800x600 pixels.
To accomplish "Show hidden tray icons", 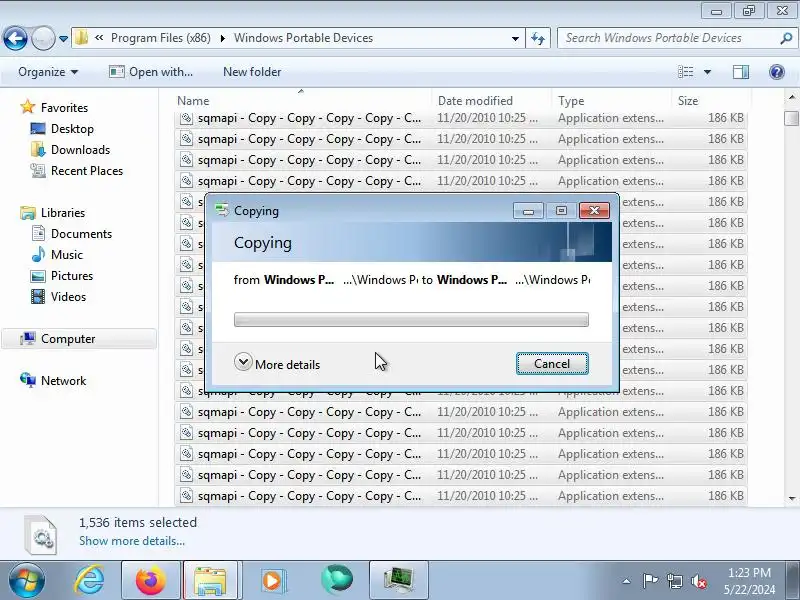I will 626,581.
